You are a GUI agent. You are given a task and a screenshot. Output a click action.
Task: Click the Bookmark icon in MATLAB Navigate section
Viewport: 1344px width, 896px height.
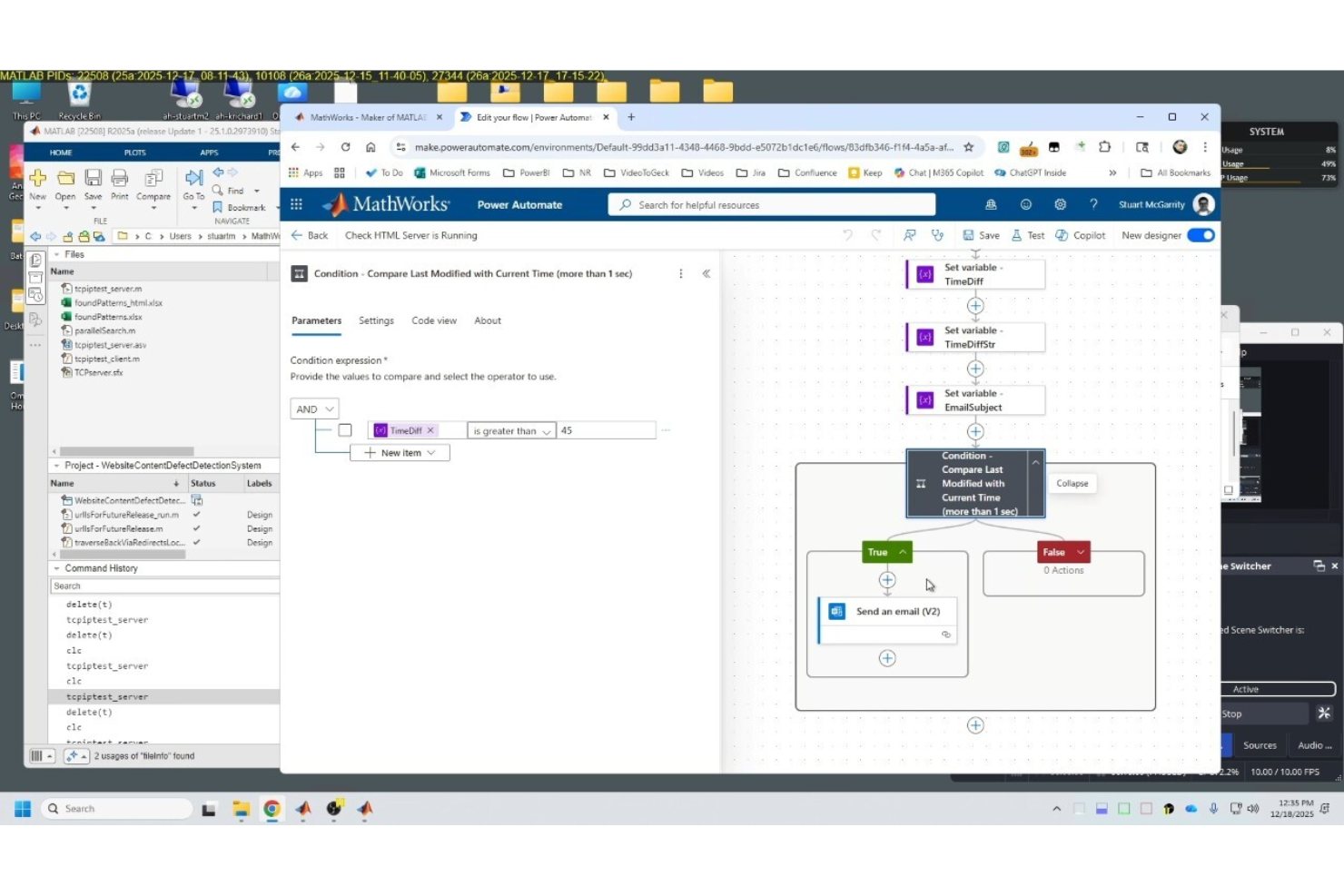click(x=220, y=207)
